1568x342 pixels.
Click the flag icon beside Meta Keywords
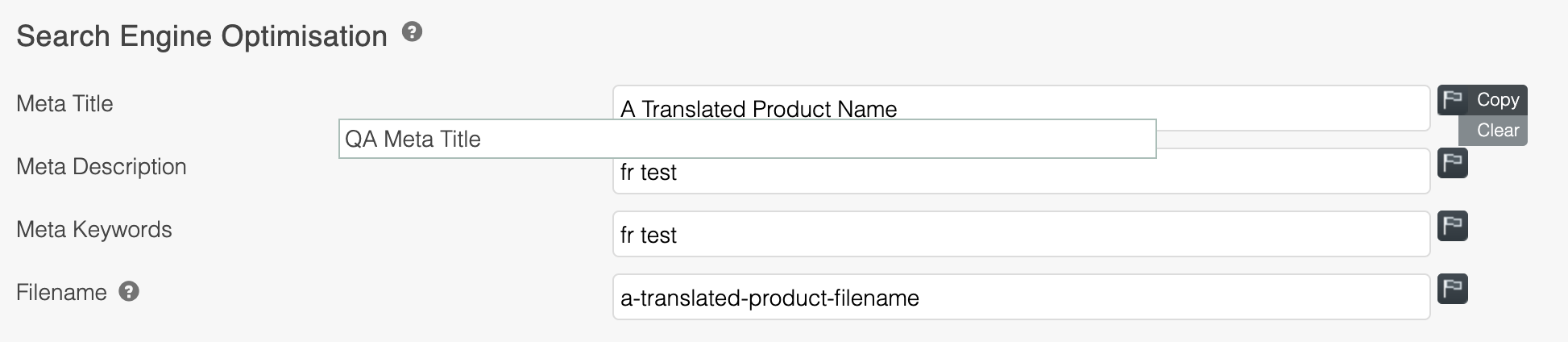[1453, 226]
